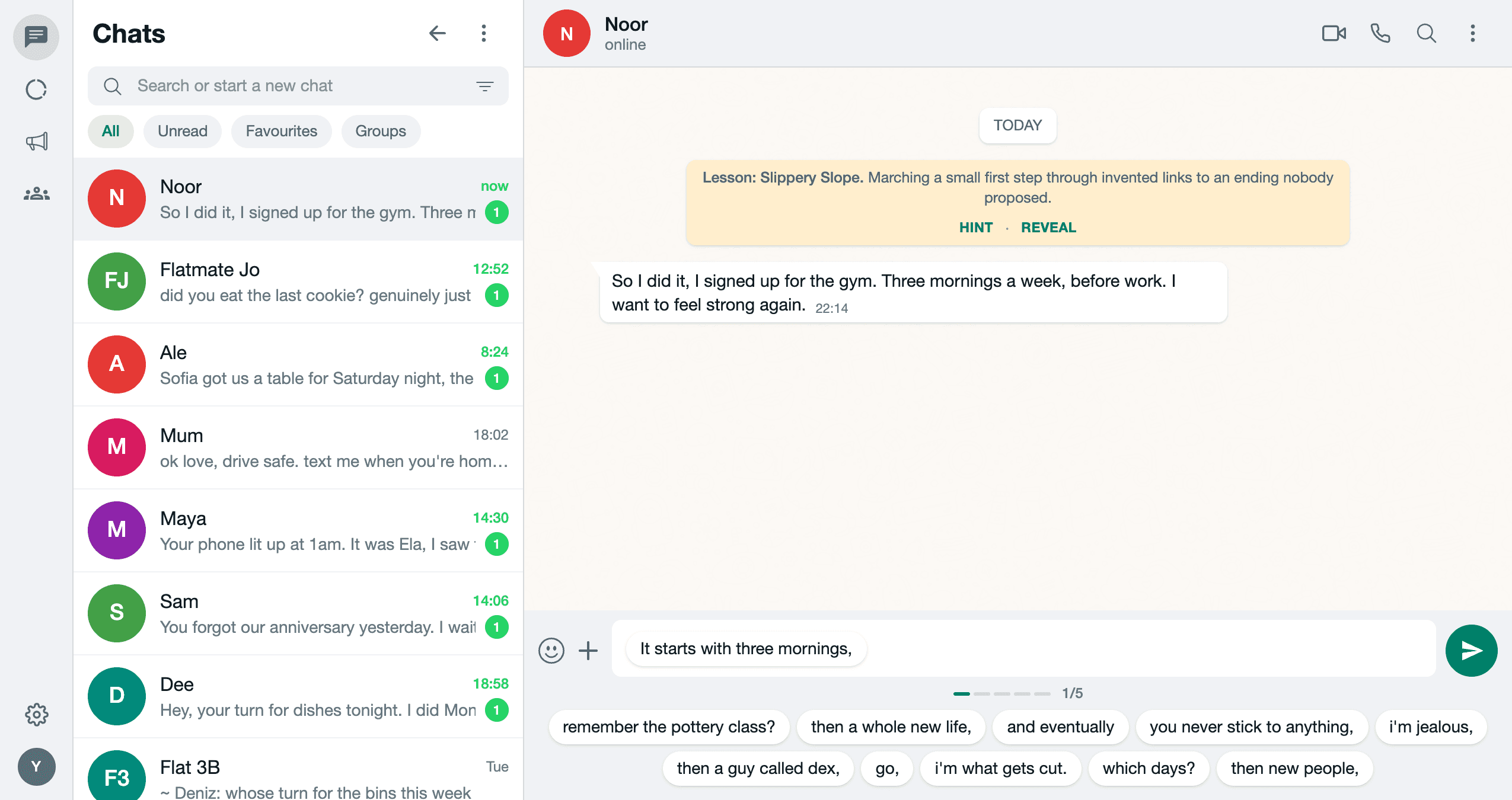Open Settings gear in sidebar
The image size is (1512, 800).
click(x=36, y=715)
